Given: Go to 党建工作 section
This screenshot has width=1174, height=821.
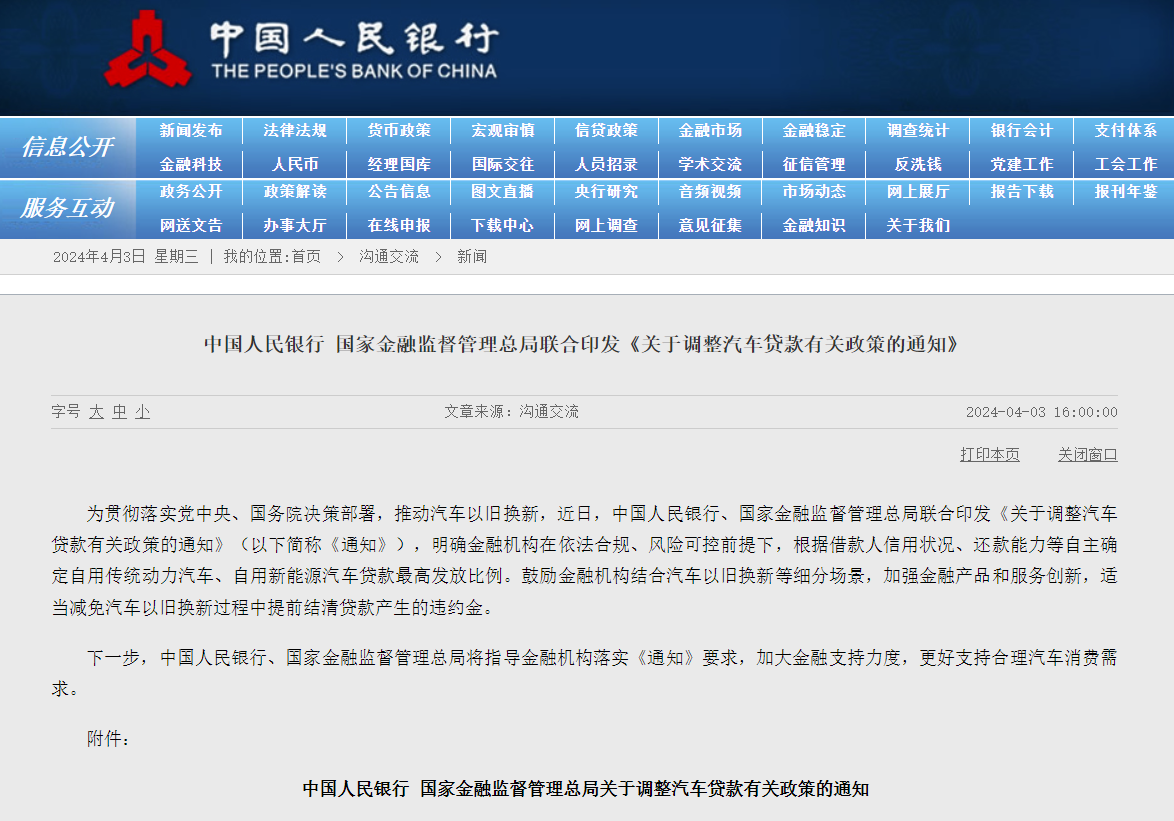Looking at the screenshot, I should tap(1022, 165).
